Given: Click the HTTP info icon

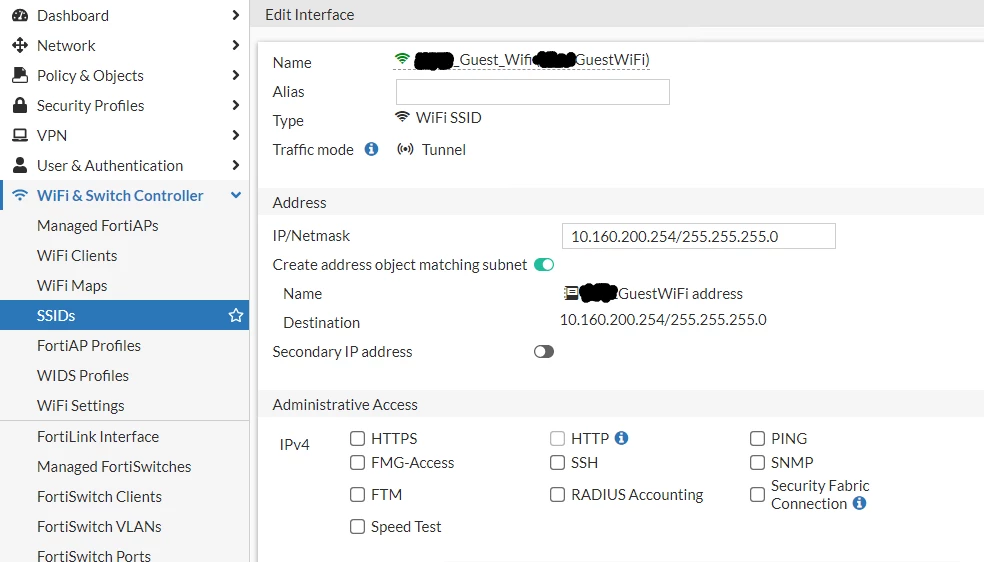Looking at the screenshot, I should [621, 438].
